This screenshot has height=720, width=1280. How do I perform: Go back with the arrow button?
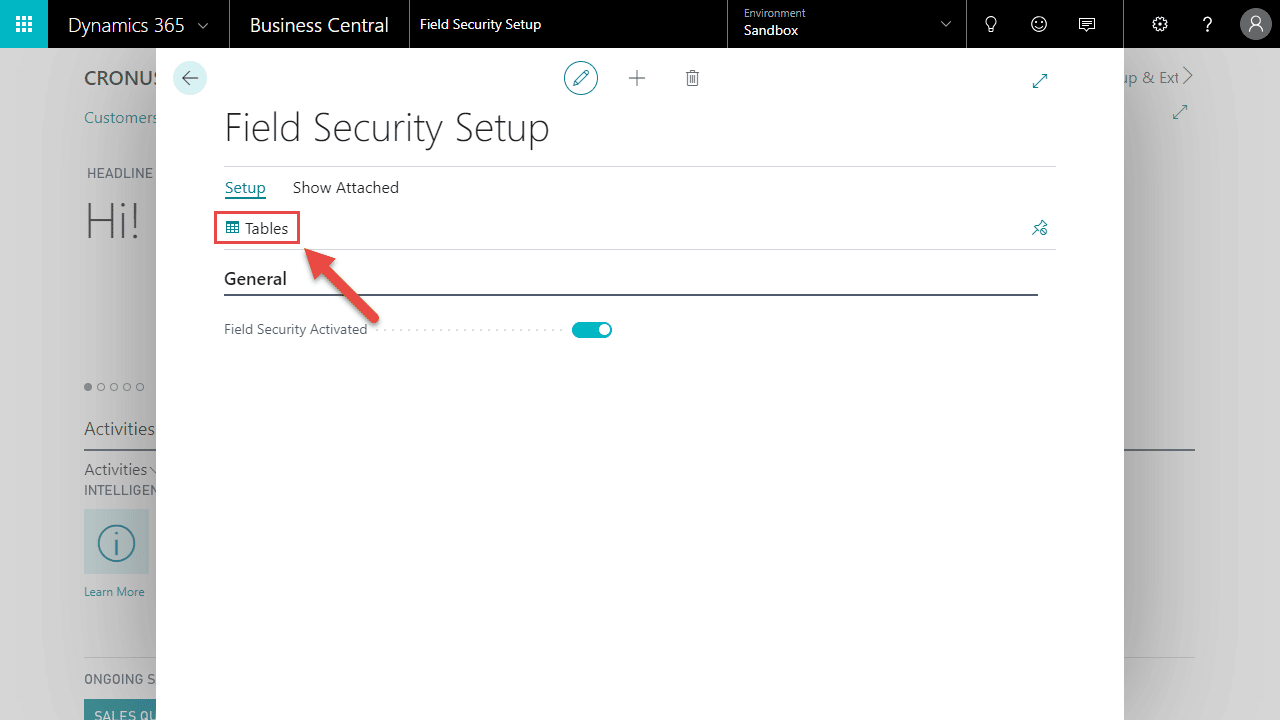(x=190, y=78)
